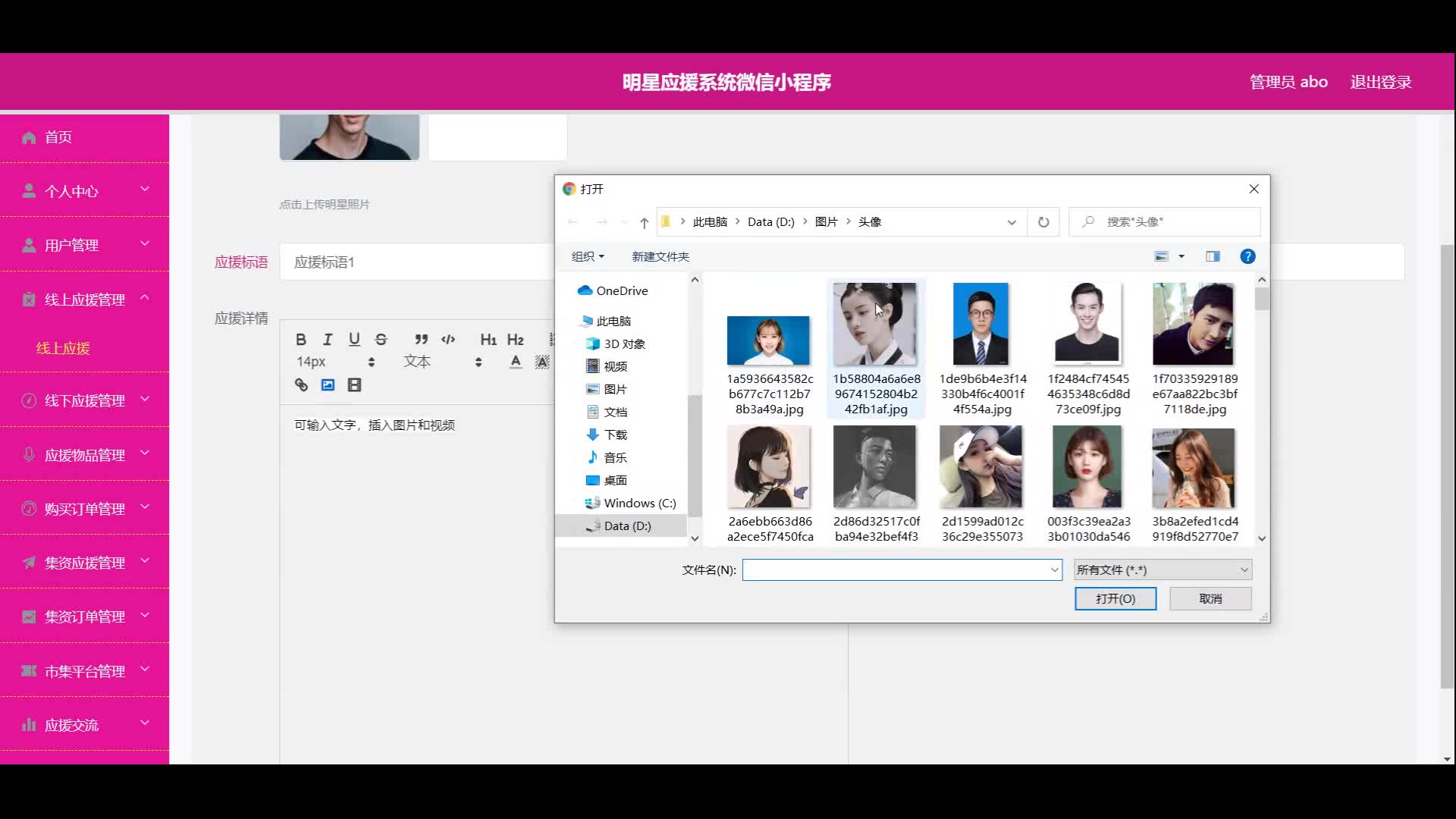
Task: Open view options dropdown arrow
Action: tap(1181, 256)
